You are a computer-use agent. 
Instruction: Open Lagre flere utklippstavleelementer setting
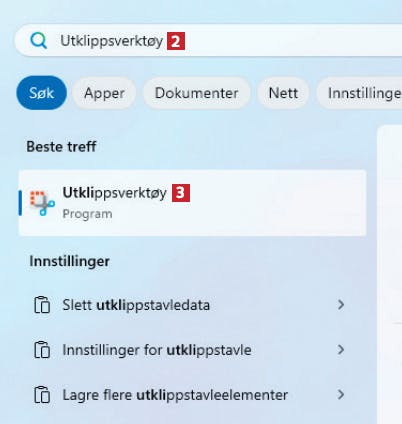point(190,395)
